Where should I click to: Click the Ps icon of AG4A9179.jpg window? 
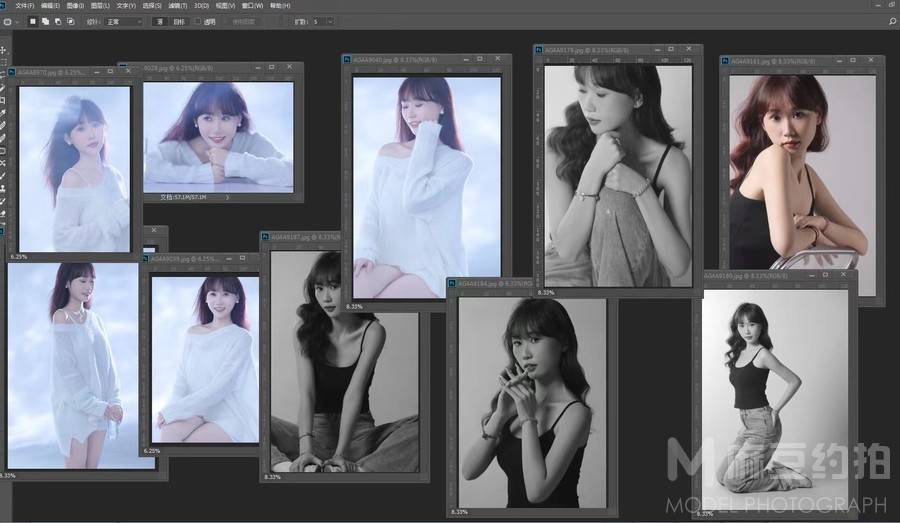click(539, 50)
